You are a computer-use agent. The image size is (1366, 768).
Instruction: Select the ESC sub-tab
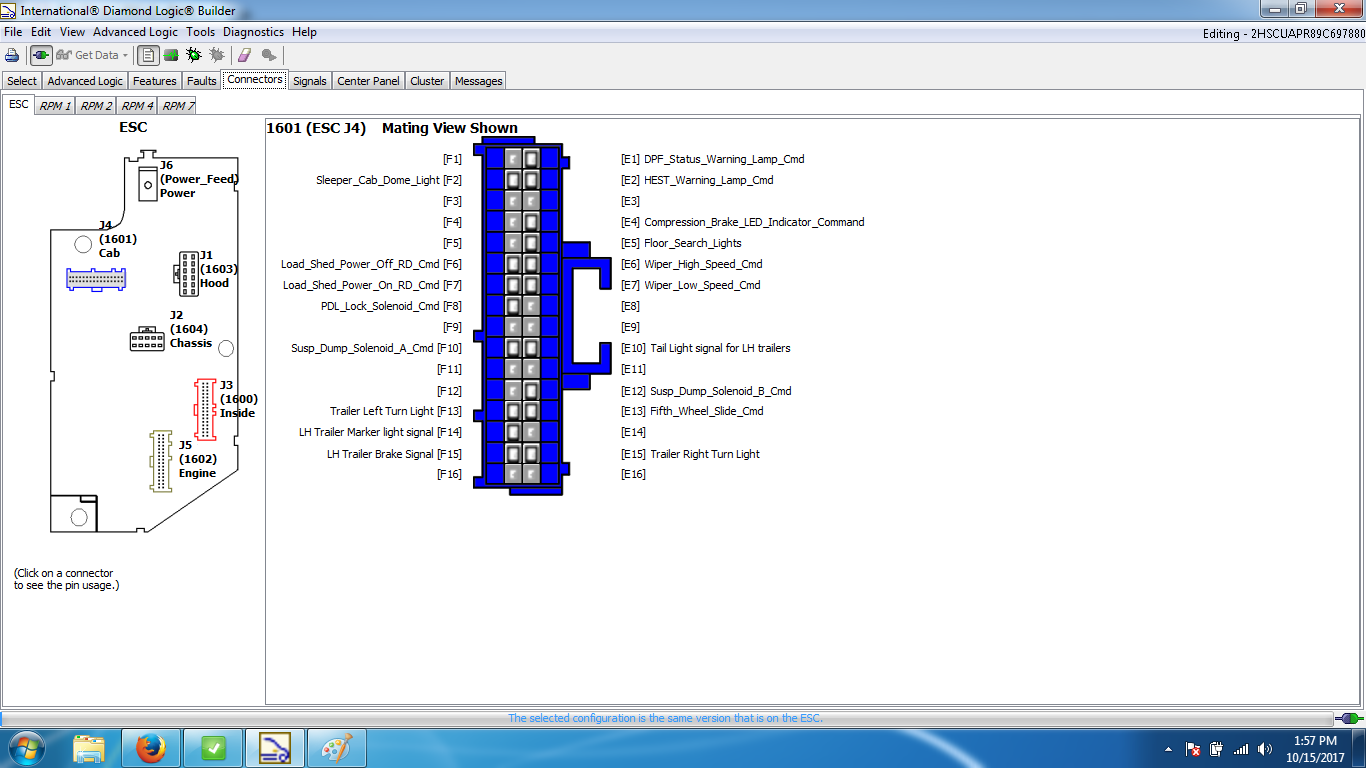[x=19, y=104]
